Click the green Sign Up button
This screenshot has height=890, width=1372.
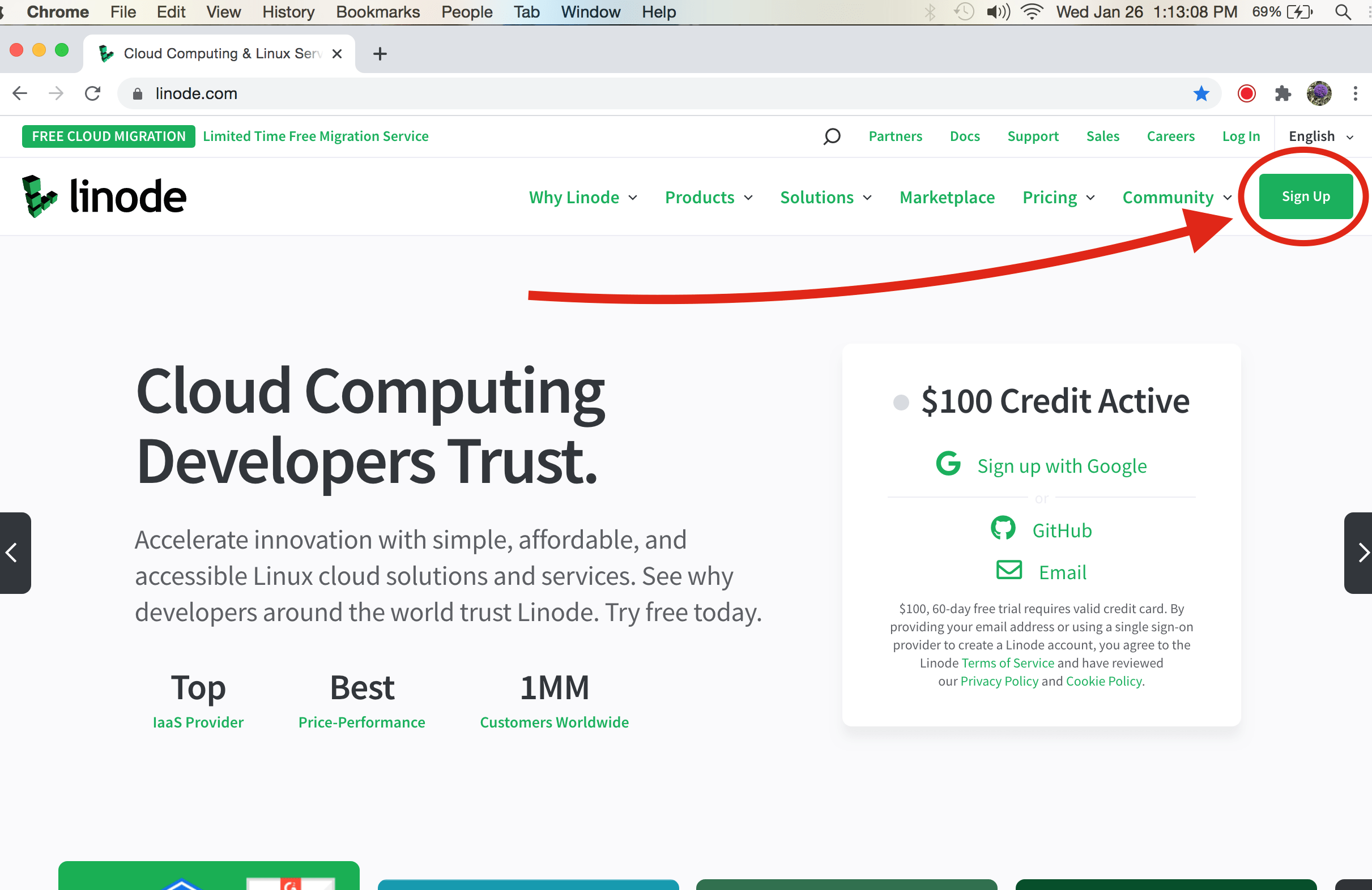coord(1305,196)
